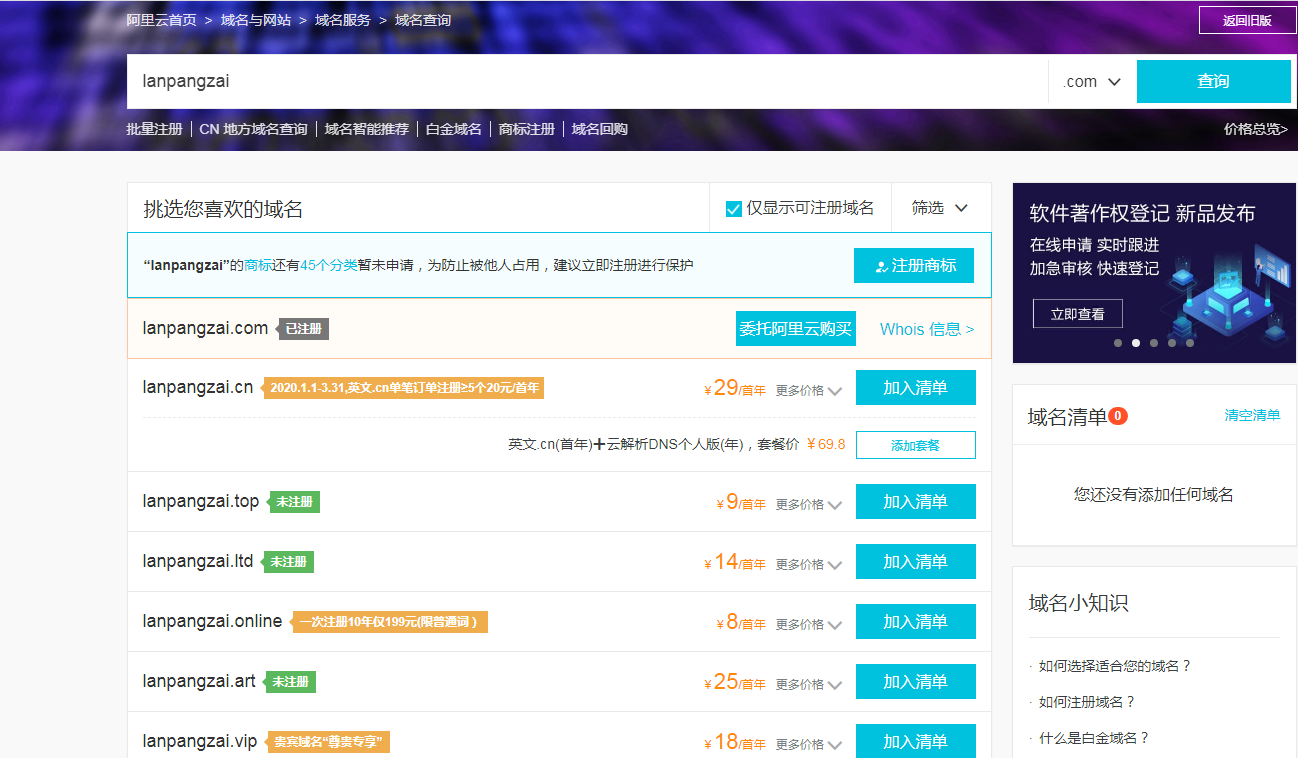Image resolution: width=1298 pixels, height=758 pixels.
Task: Add lanpangzai.cn to list
Action: (x=915, y=388)
